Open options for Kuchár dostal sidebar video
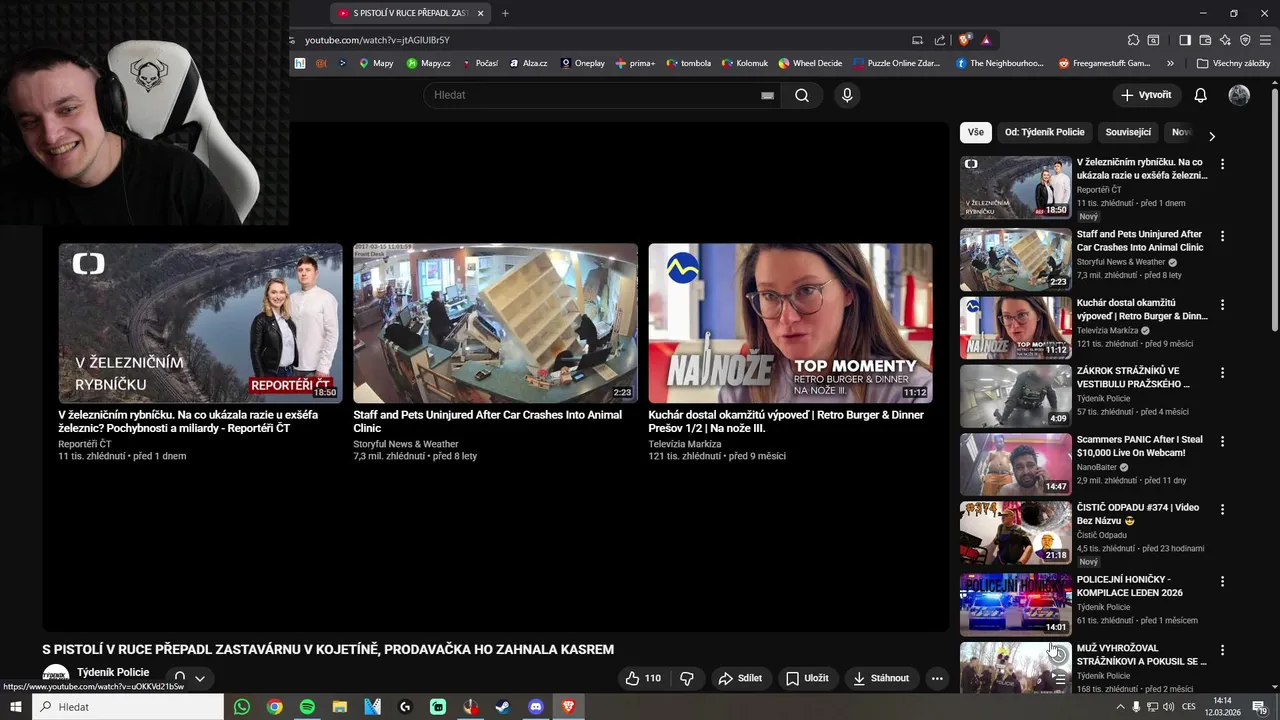The height and width of the screenshot is (720, 1280). click(x=1222, y=304)
